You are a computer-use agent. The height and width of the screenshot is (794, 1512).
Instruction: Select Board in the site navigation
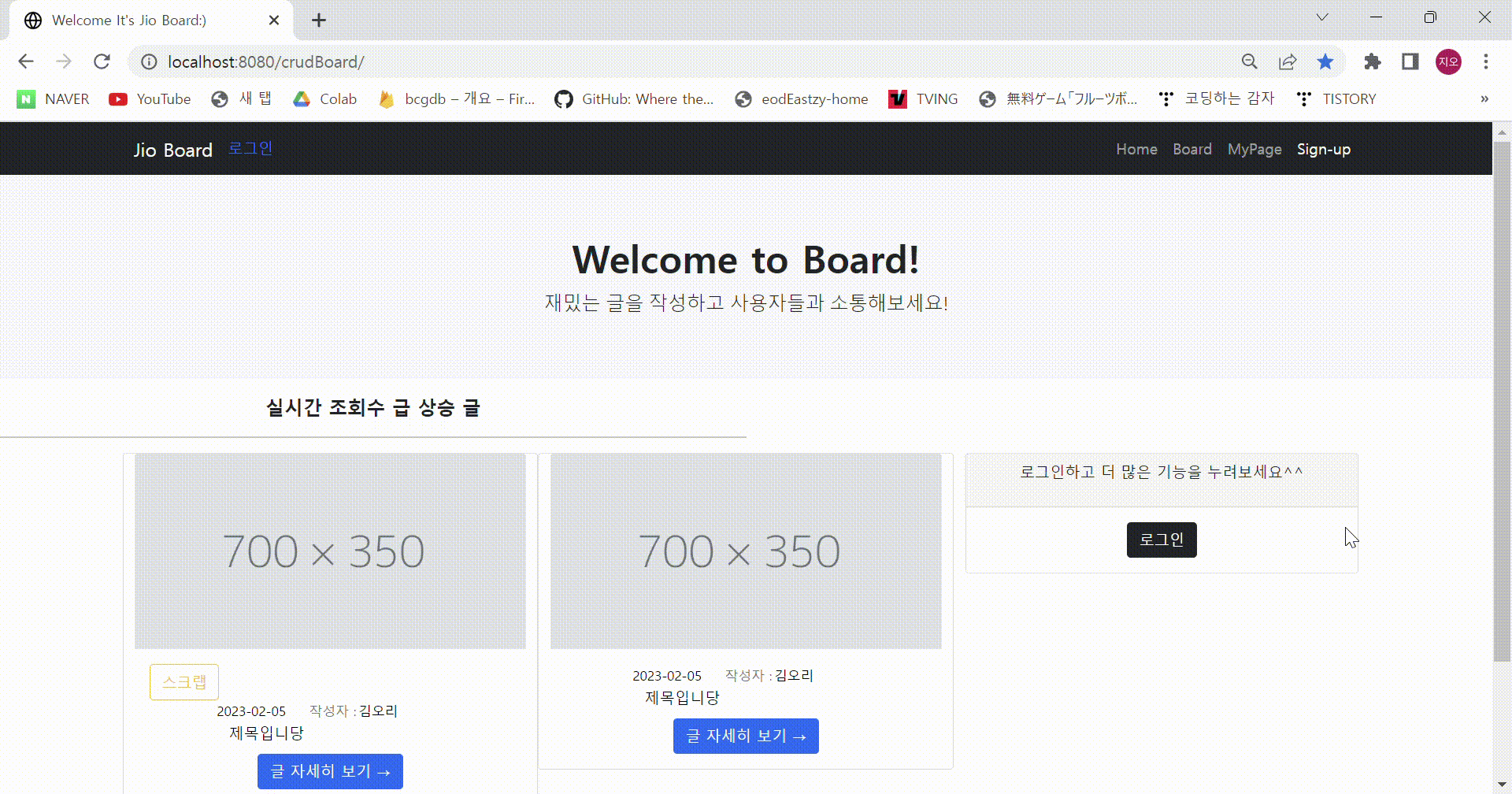coord(1191,149)
